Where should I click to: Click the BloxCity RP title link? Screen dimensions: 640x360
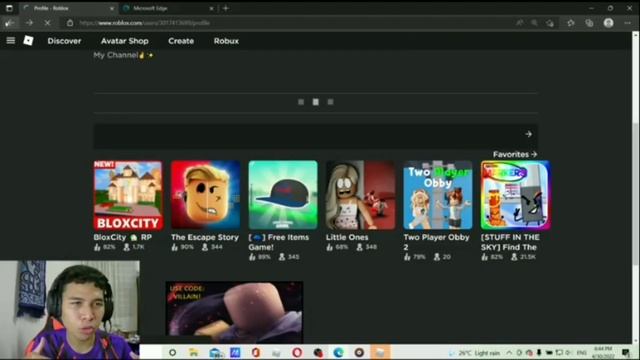(122, 237)
